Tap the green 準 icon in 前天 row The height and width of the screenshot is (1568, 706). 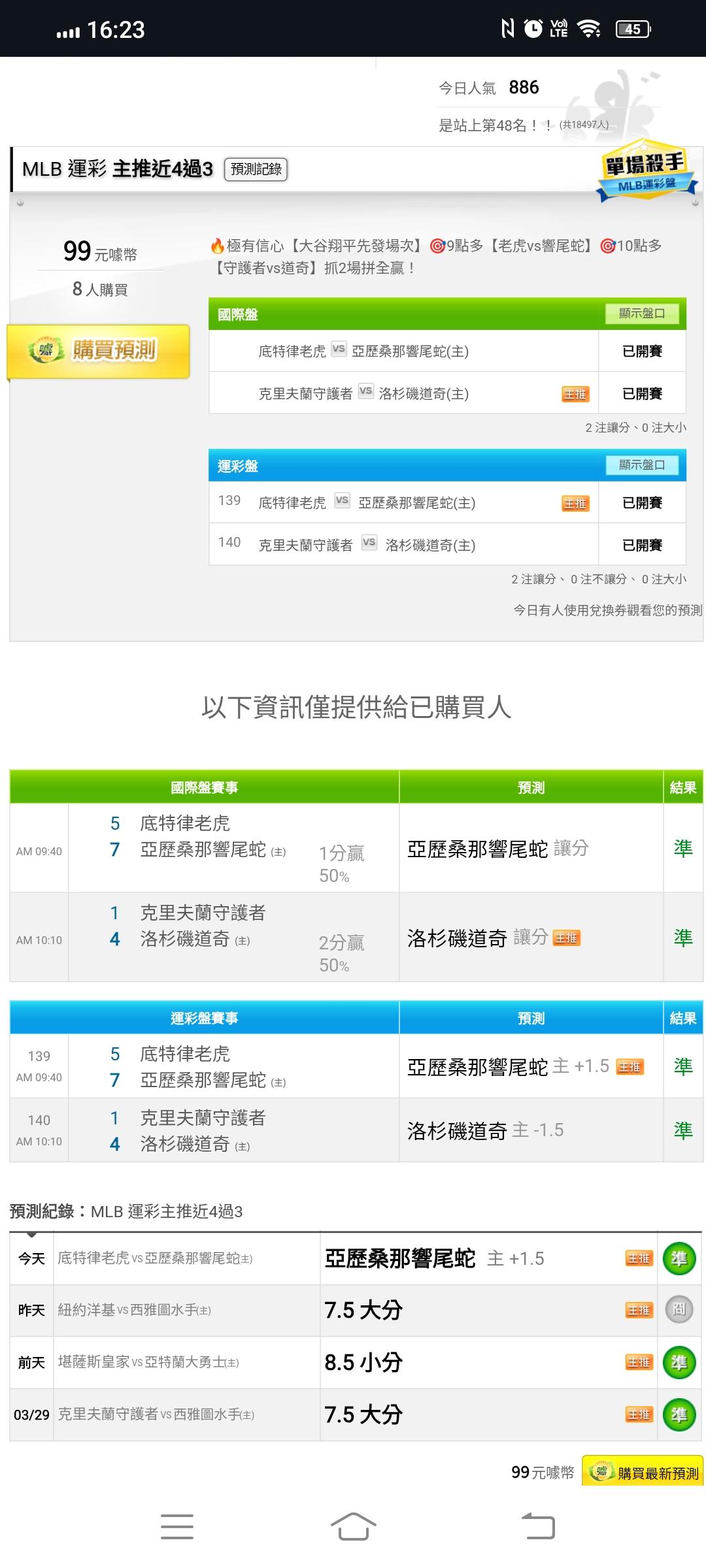[679, 1362]
